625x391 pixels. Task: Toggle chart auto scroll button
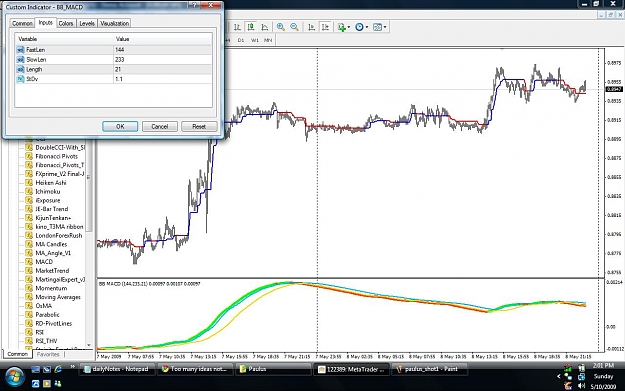312,27
